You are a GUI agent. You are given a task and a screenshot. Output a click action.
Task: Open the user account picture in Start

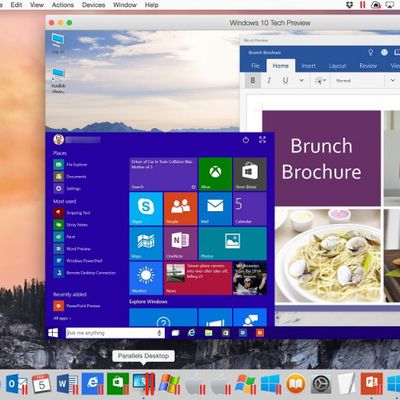(59, 139)
